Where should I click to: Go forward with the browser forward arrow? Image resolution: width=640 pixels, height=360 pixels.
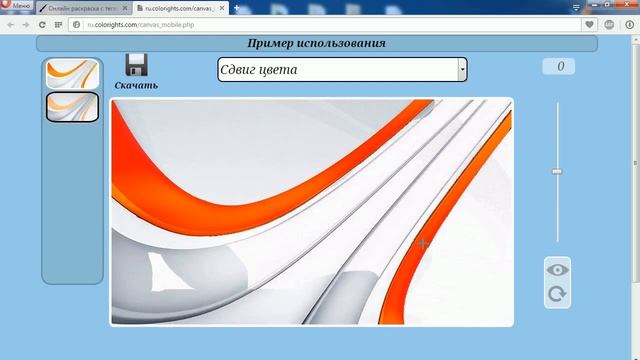point(26,25)
